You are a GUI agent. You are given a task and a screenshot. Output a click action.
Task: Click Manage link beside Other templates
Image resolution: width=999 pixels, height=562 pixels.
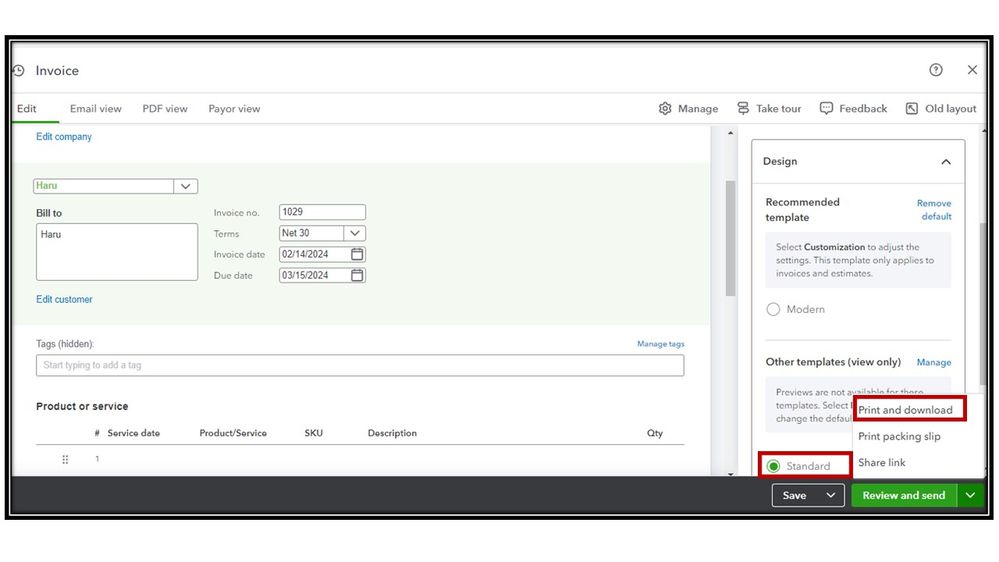click(933, 363)
